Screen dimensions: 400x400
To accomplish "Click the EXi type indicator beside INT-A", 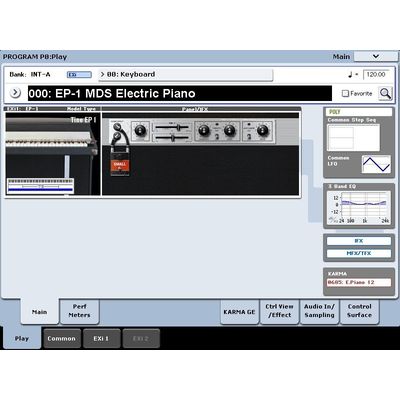I will 79,75.
